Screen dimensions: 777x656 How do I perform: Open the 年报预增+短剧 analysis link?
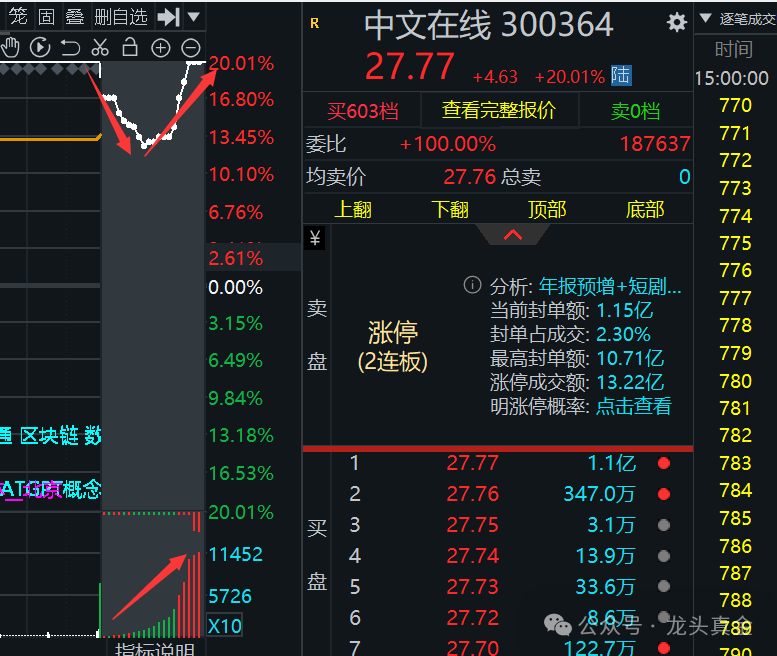[x=610, y=286]
